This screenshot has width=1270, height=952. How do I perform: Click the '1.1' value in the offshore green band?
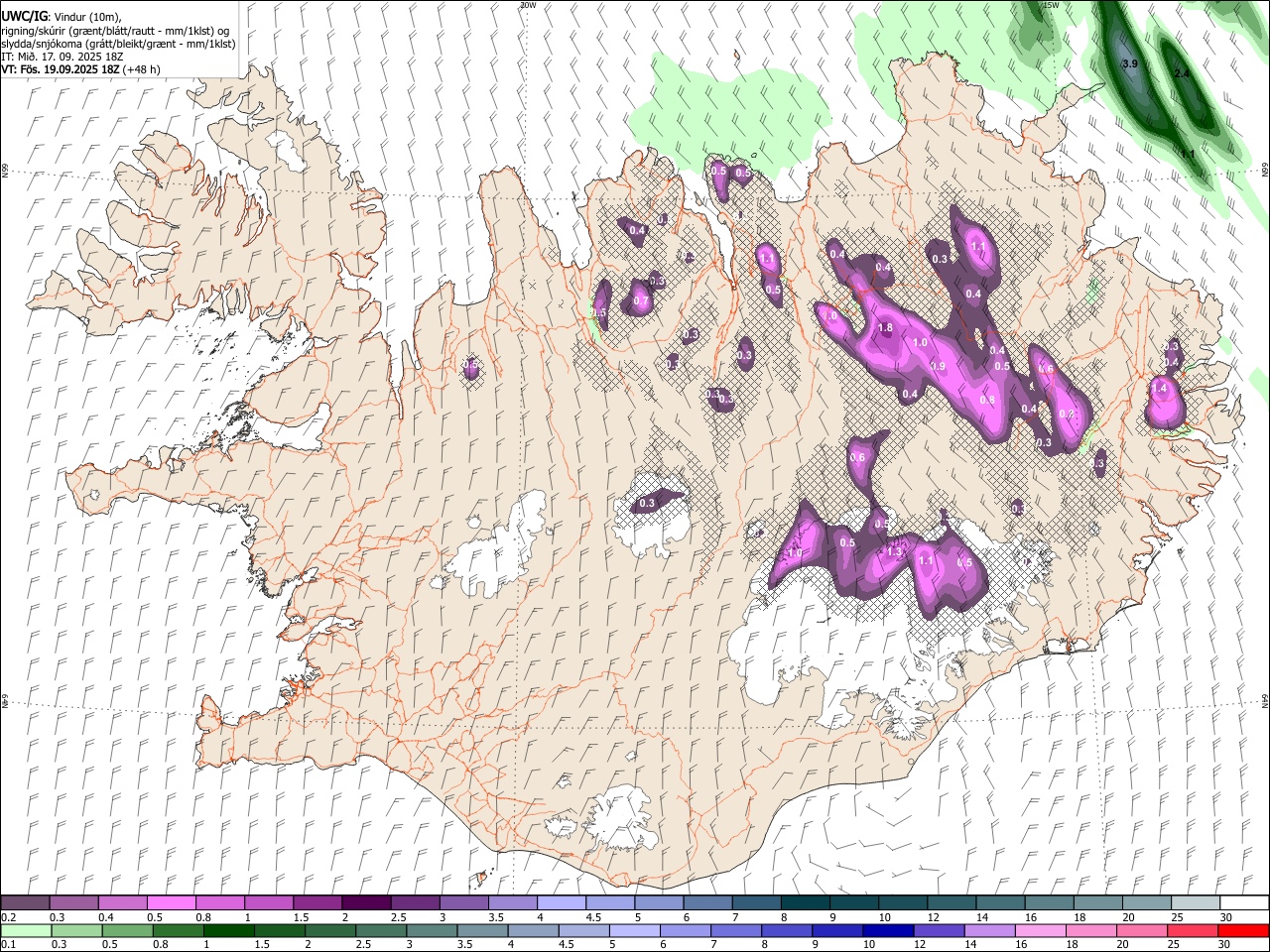1188,154
